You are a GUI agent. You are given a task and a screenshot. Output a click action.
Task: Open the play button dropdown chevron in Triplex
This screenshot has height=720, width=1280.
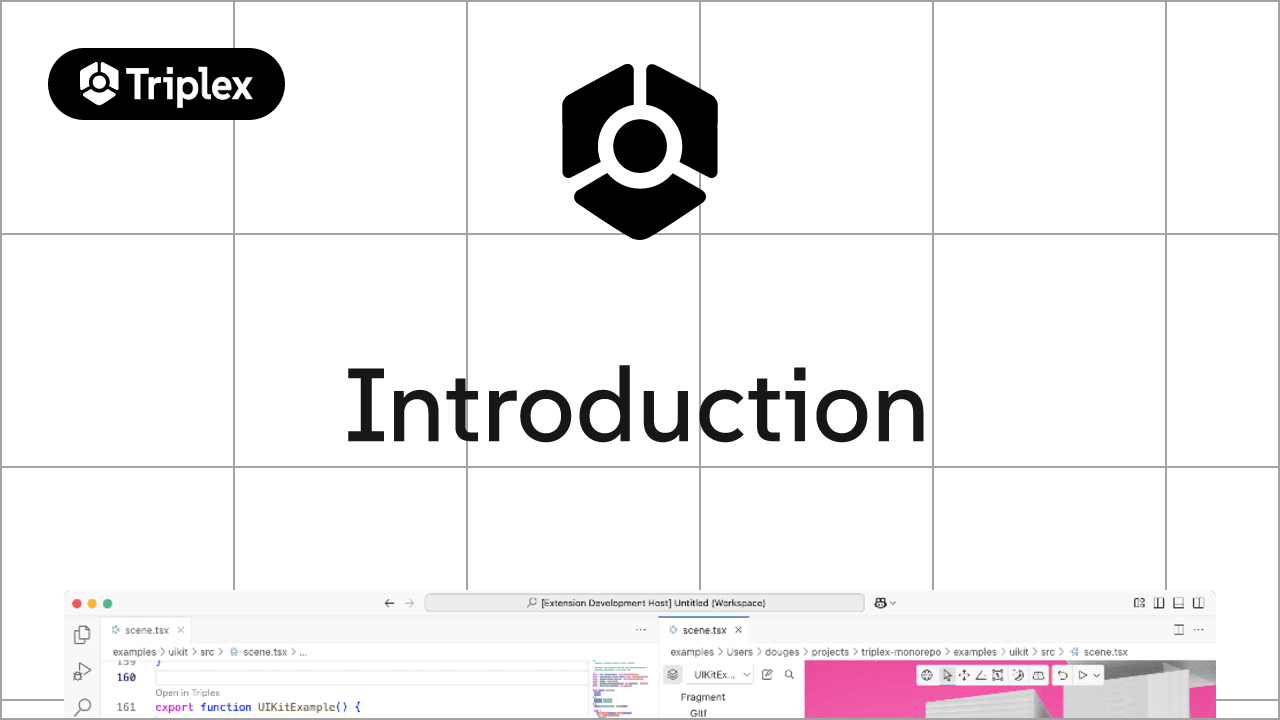pos(1097,675)
